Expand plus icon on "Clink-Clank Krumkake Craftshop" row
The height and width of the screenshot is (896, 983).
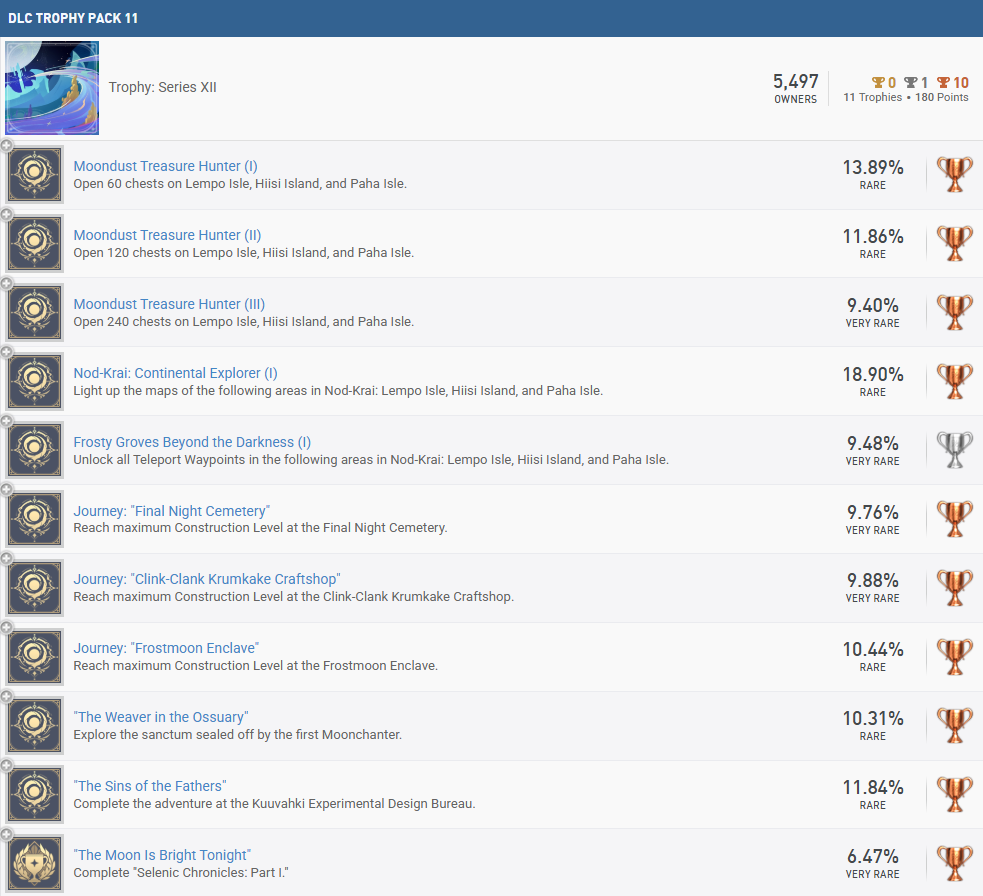6,559
